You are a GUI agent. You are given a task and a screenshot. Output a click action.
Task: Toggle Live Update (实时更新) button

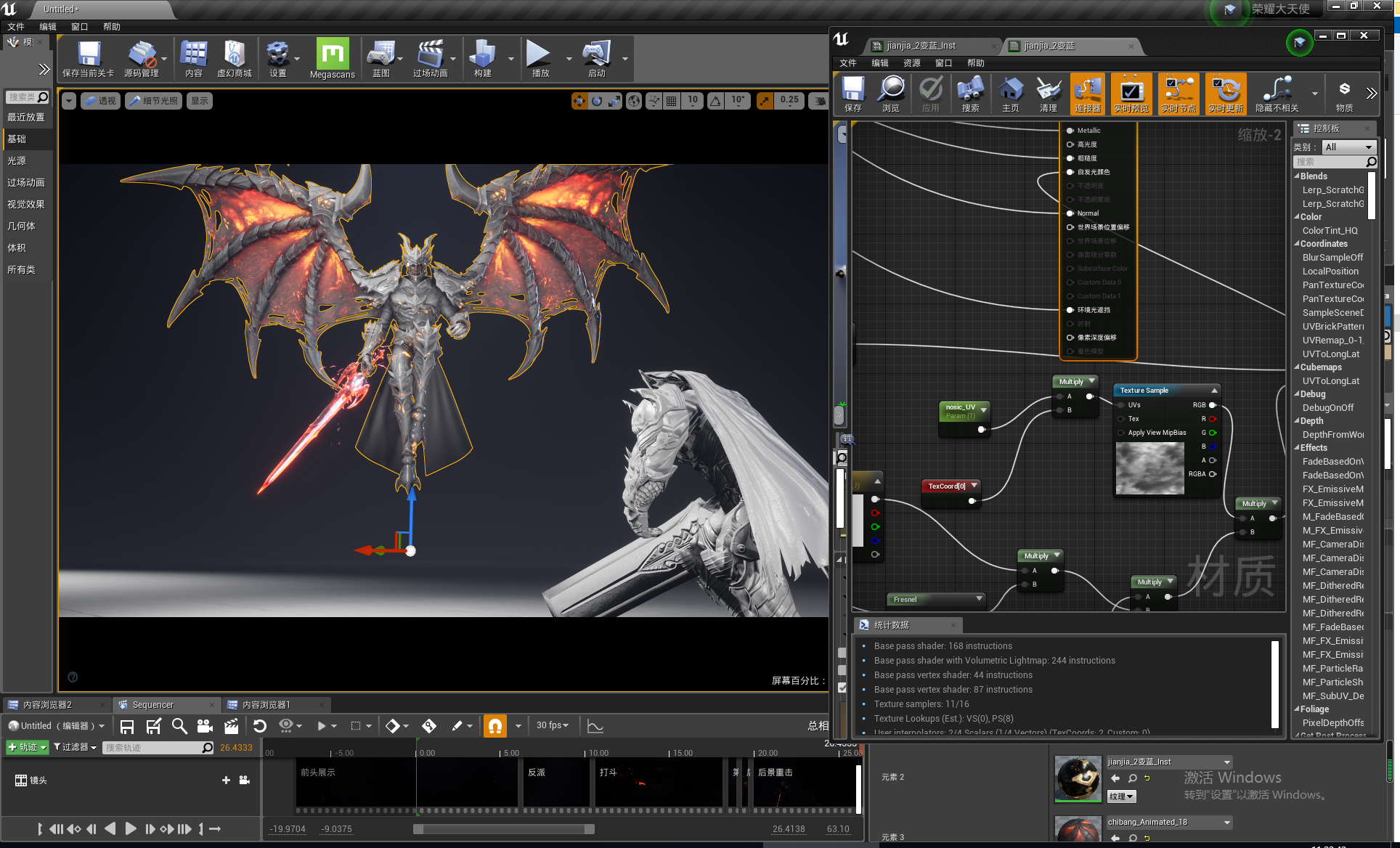[1226, 94]
